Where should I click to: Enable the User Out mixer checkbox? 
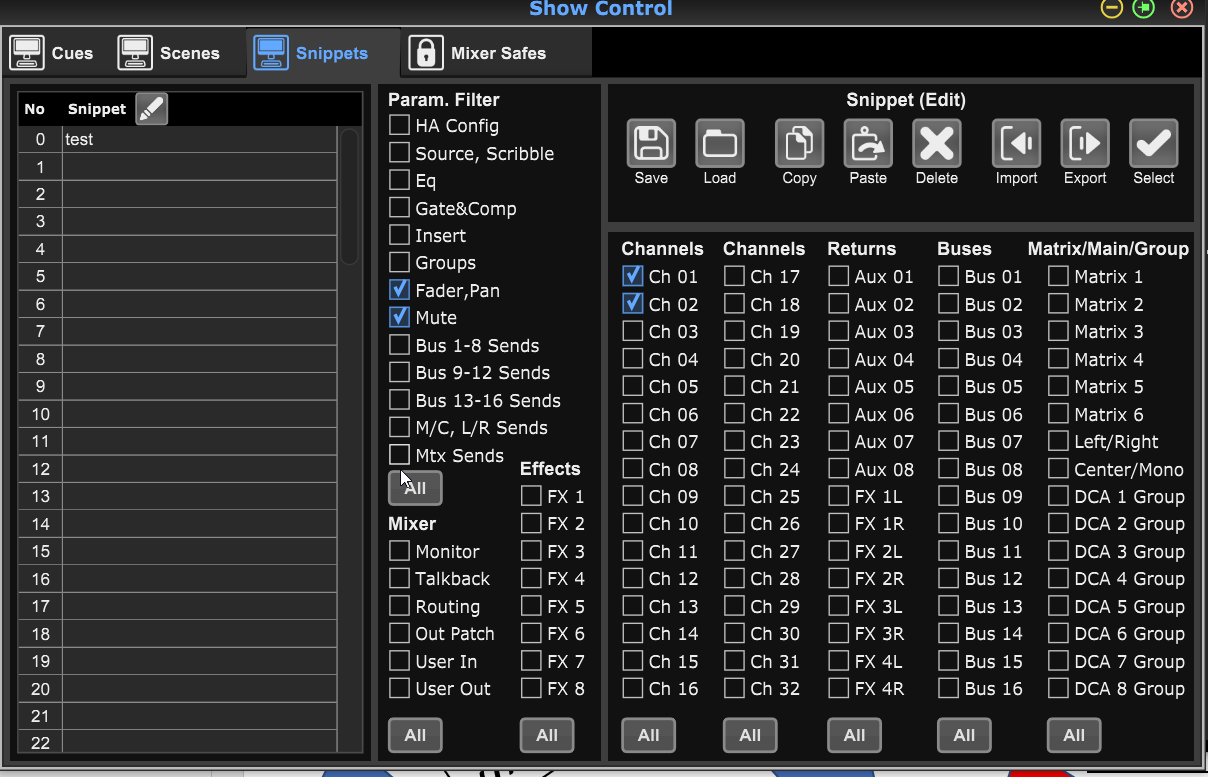point(399,688)
